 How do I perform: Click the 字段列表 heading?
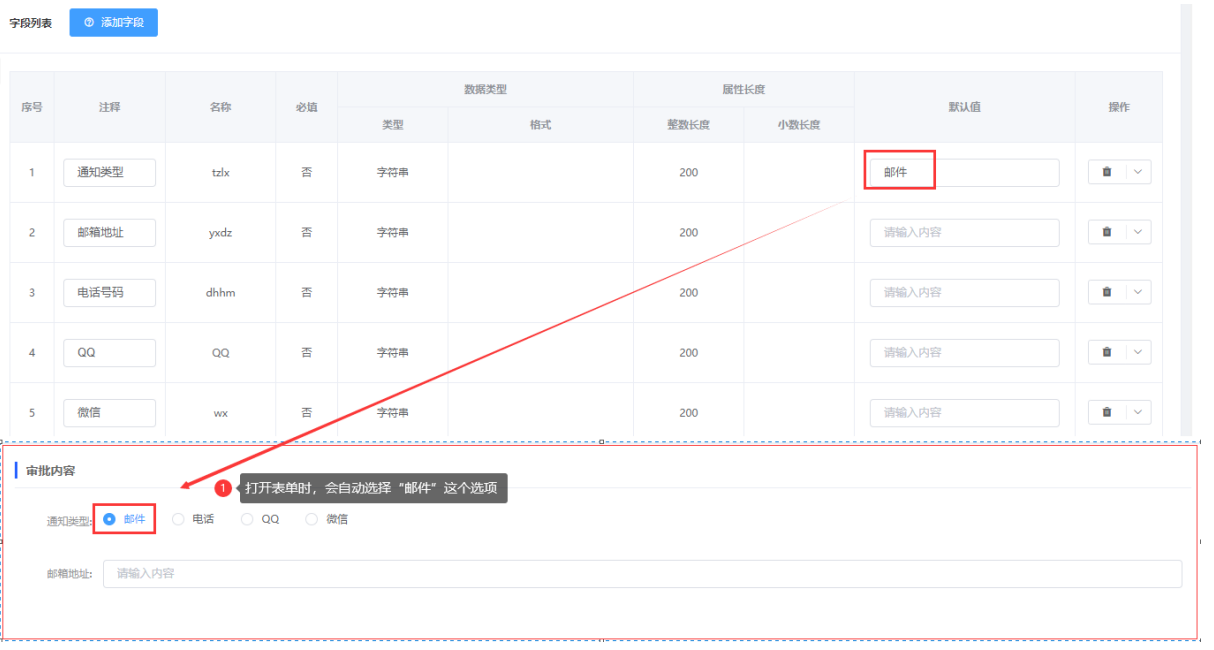click(31, 23)
